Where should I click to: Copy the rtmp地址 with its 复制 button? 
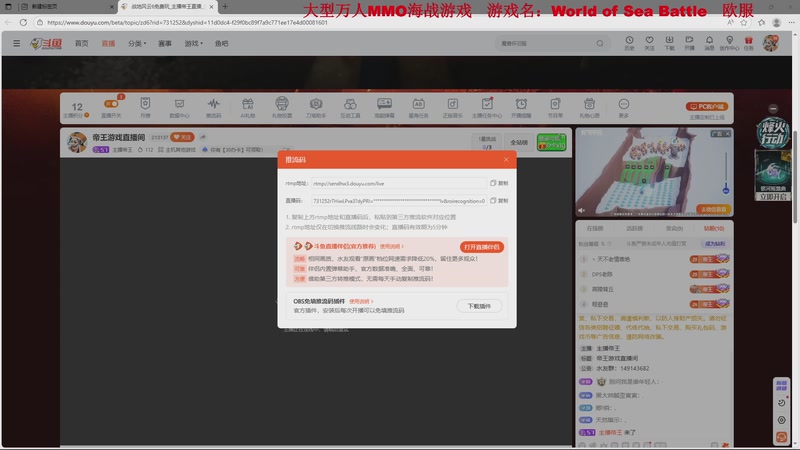click(x=499, y=183)
